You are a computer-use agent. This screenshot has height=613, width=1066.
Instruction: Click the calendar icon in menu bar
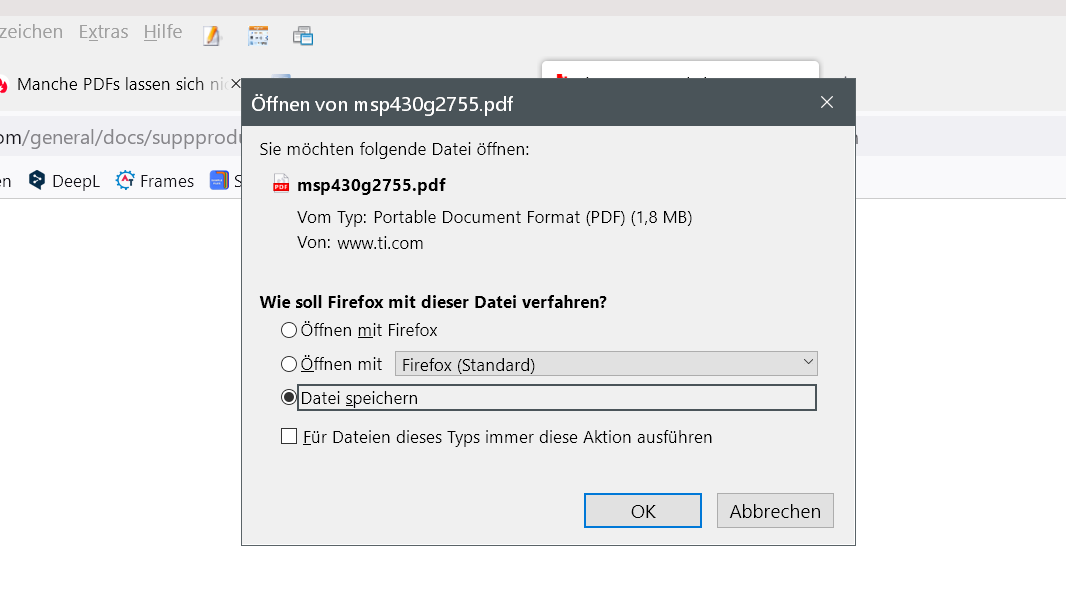pos(258,36)
